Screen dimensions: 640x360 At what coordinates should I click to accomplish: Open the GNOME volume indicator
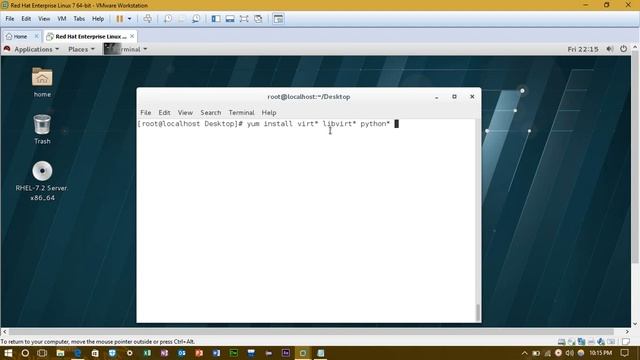click(610, 49)
